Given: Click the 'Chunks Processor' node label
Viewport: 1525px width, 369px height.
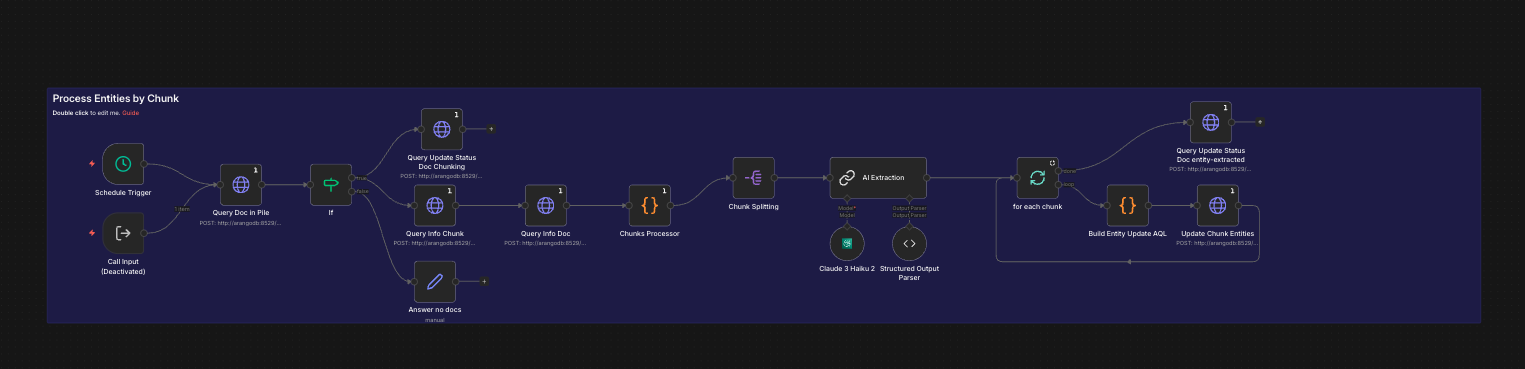Looking at the screenshot, I should (x=649, y=234).
